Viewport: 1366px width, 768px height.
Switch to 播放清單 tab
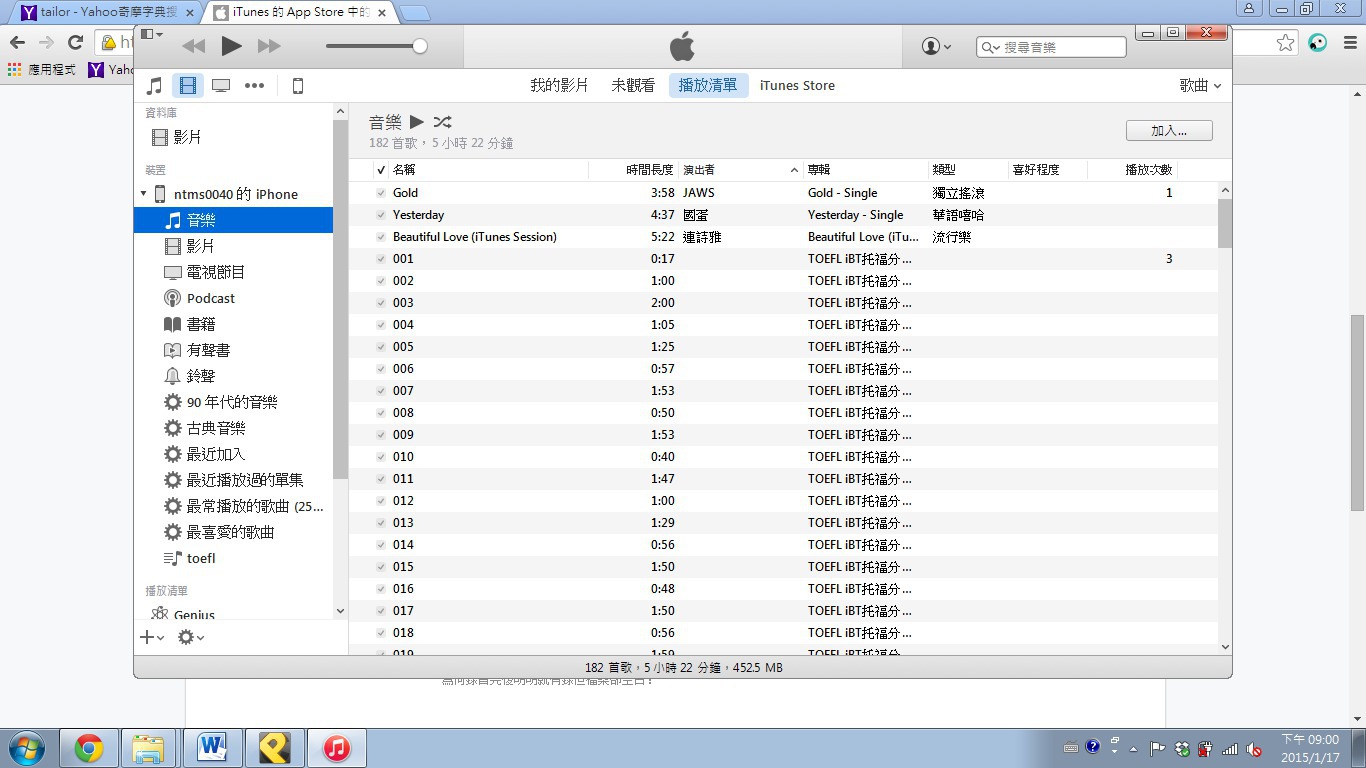click(708, 85)
